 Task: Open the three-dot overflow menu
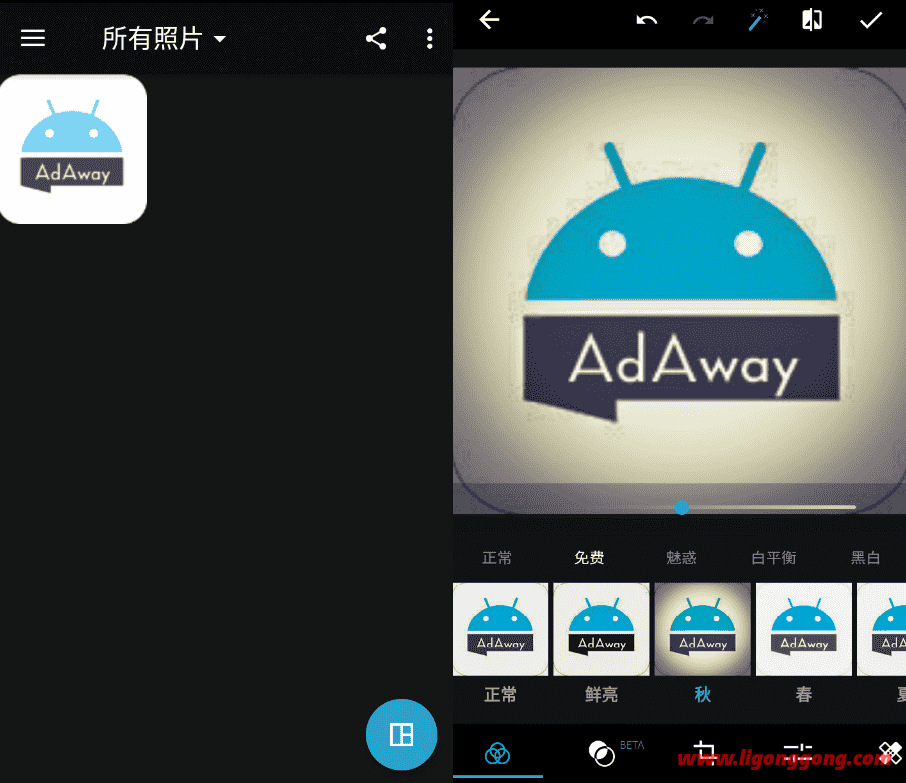point(429,39)
